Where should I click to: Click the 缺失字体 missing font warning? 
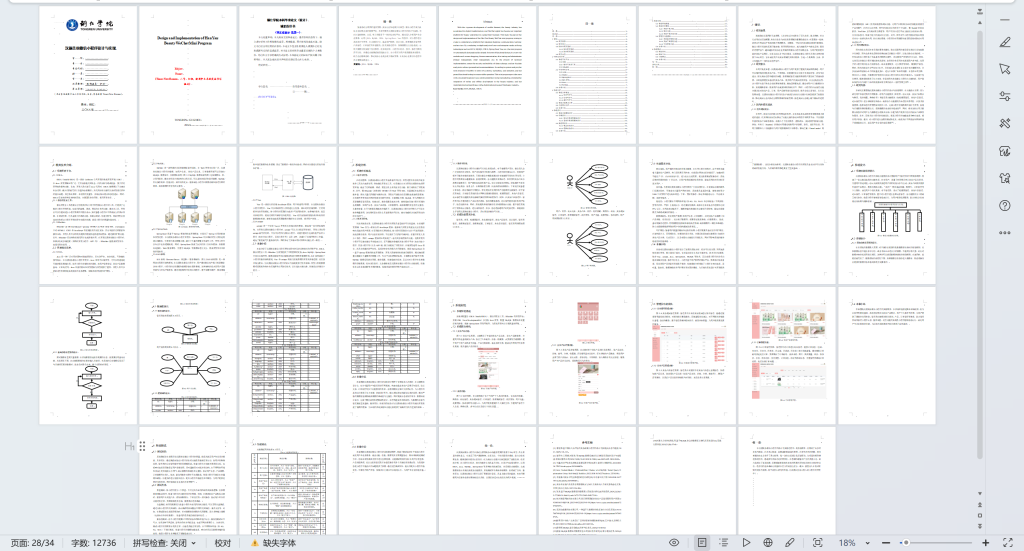click(x=274, y=543)
